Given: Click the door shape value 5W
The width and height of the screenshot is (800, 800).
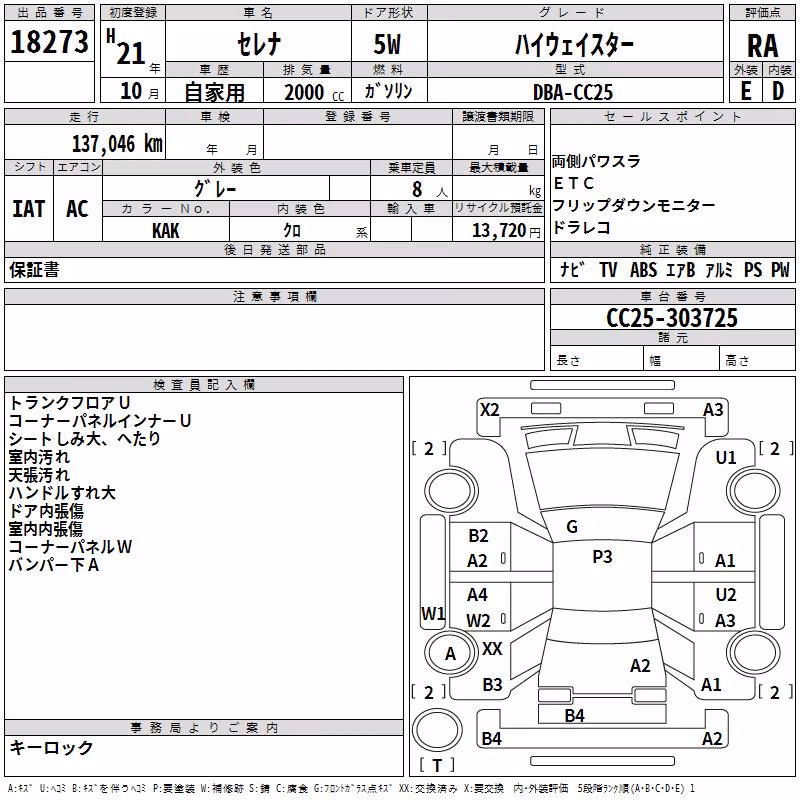Looking at the screenshot, I should pos(387,44).
